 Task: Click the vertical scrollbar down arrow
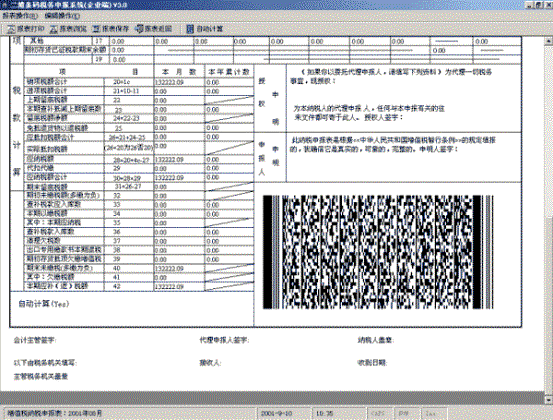[x=548, y=401]
